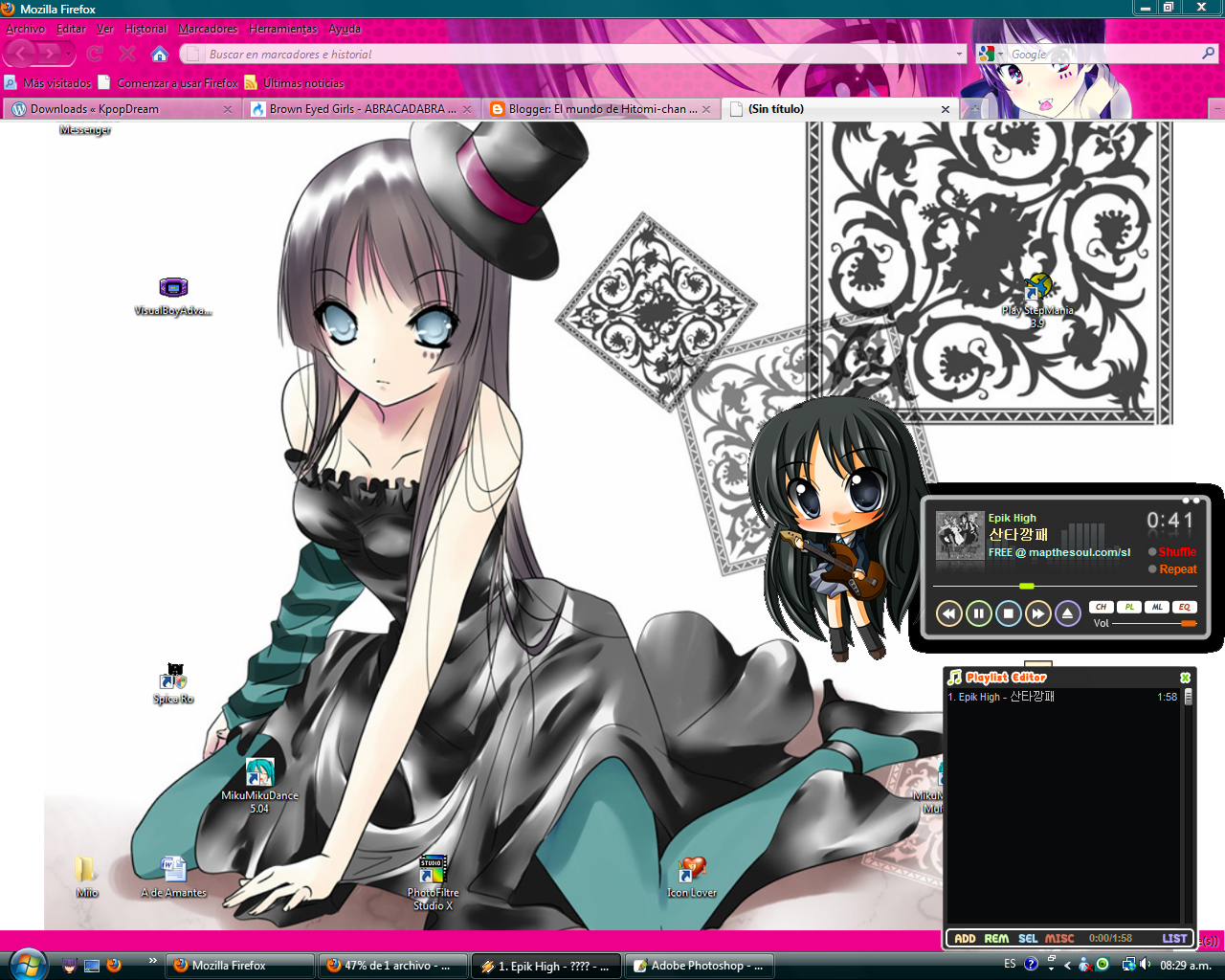1225x980 pixels.
Task: Switch to the Brown Eyed Girls tab
Action: click(x=362, y=109)
